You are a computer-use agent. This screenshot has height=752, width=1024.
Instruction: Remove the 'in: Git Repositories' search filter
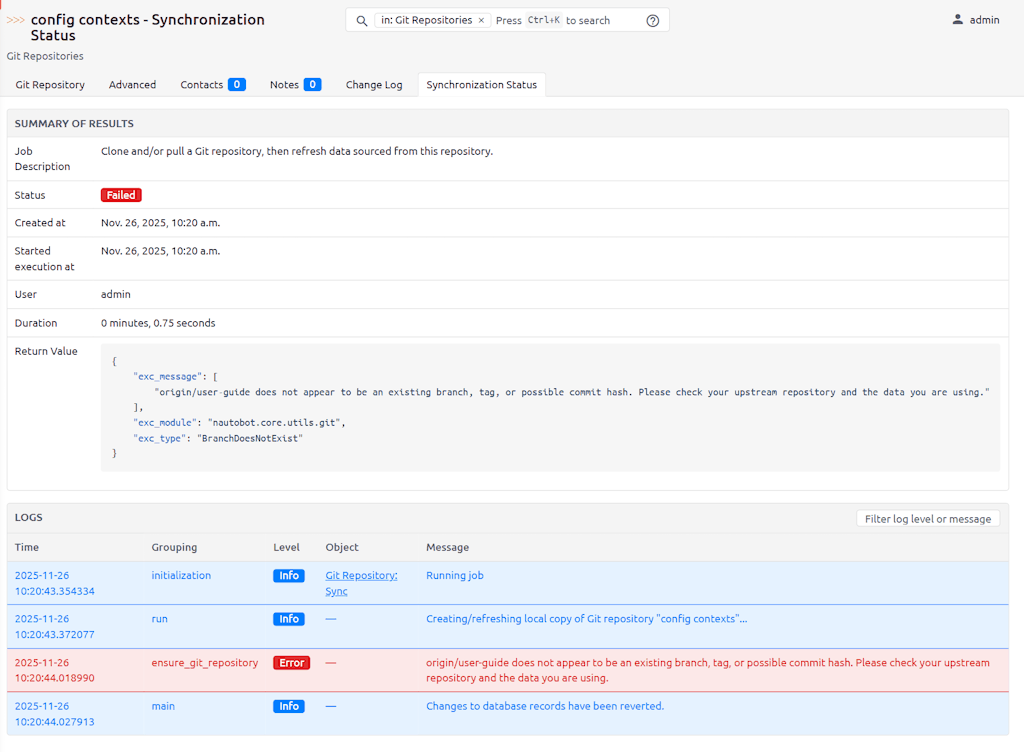pos(481,21)
